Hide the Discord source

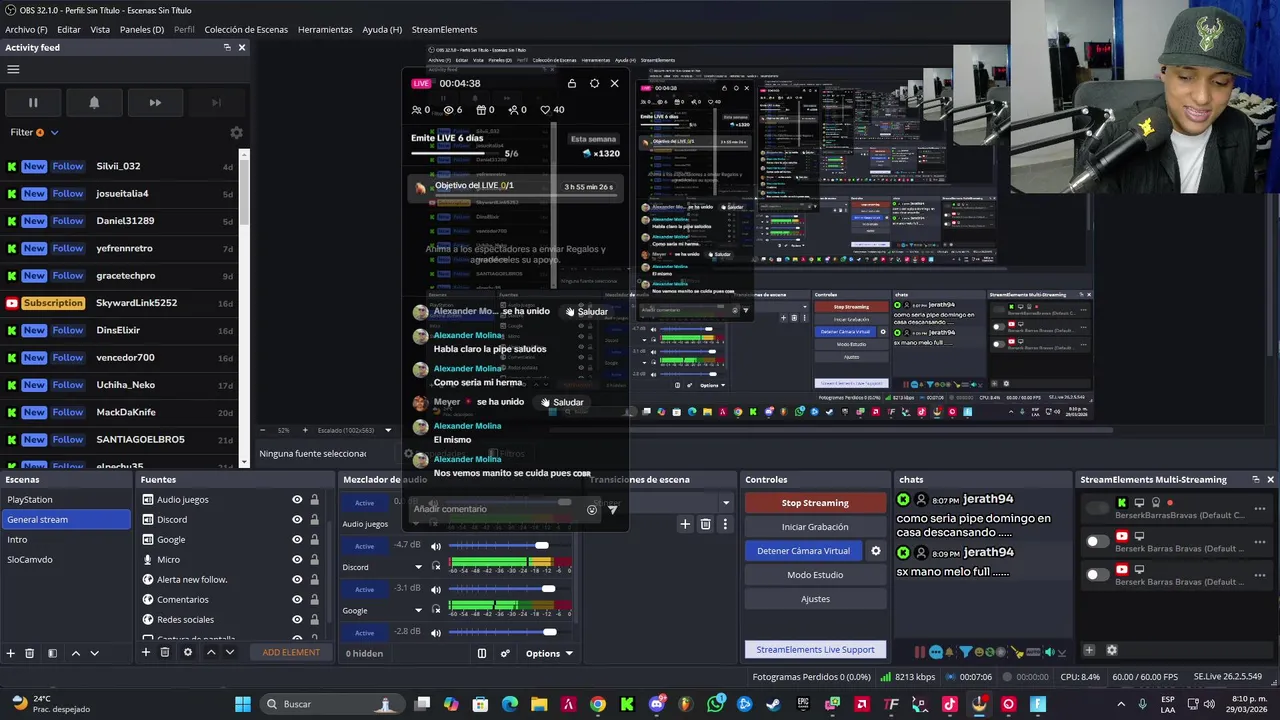tap(297, 520)
